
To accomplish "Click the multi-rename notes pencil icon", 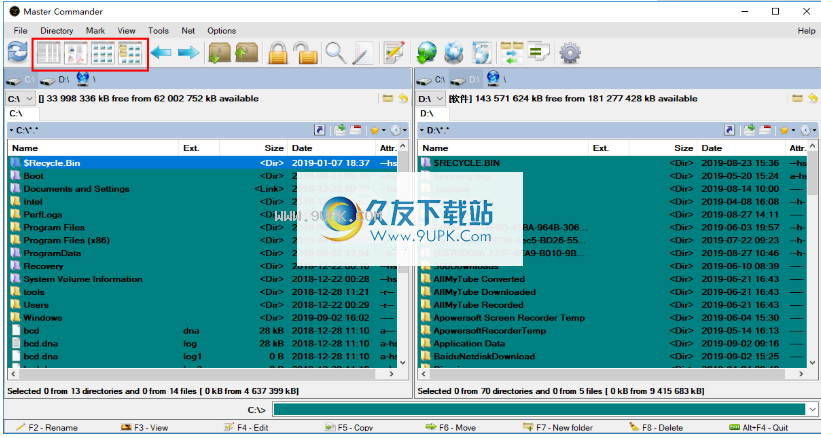I will tap(394, 53).
